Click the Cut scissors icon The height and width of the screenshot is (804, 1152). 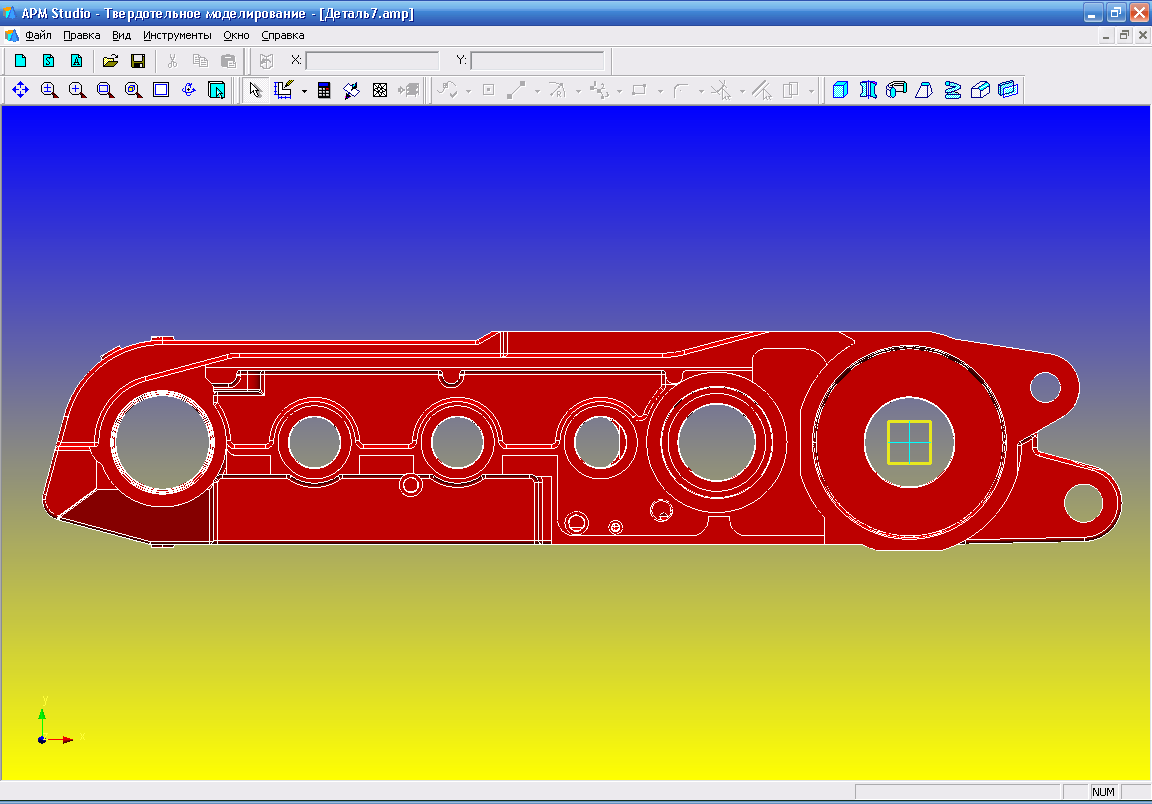point(173,61)
